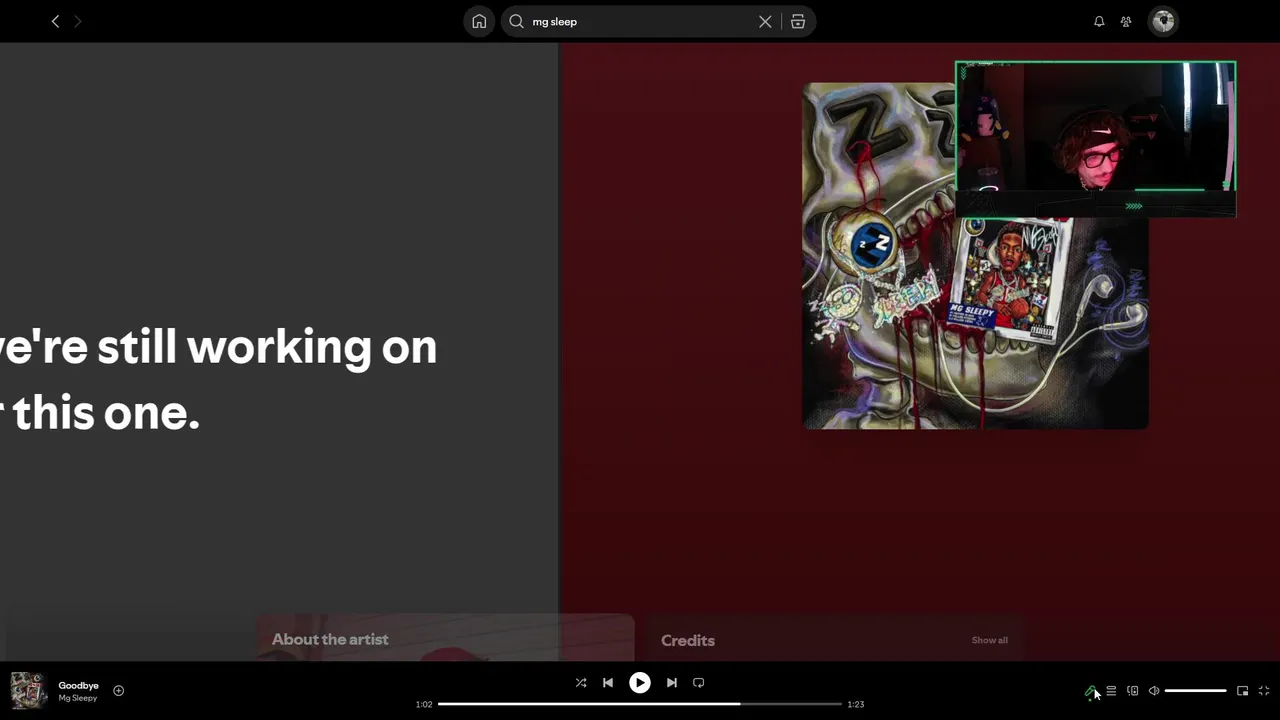
Task: Click the volume slider
Action: click(x=1196, y=691)
